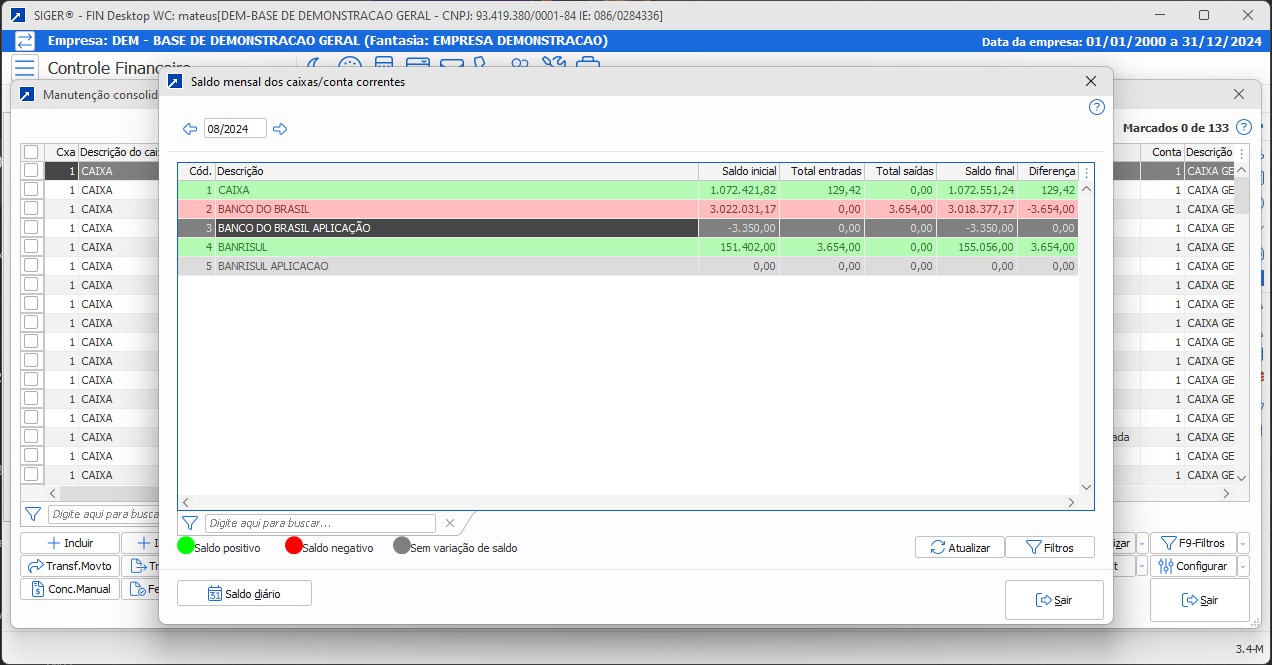Toggle the select-all checkbox in Manutenção grid header
The width and height of the screenshot is (1272, 665).
click(31, 152)
